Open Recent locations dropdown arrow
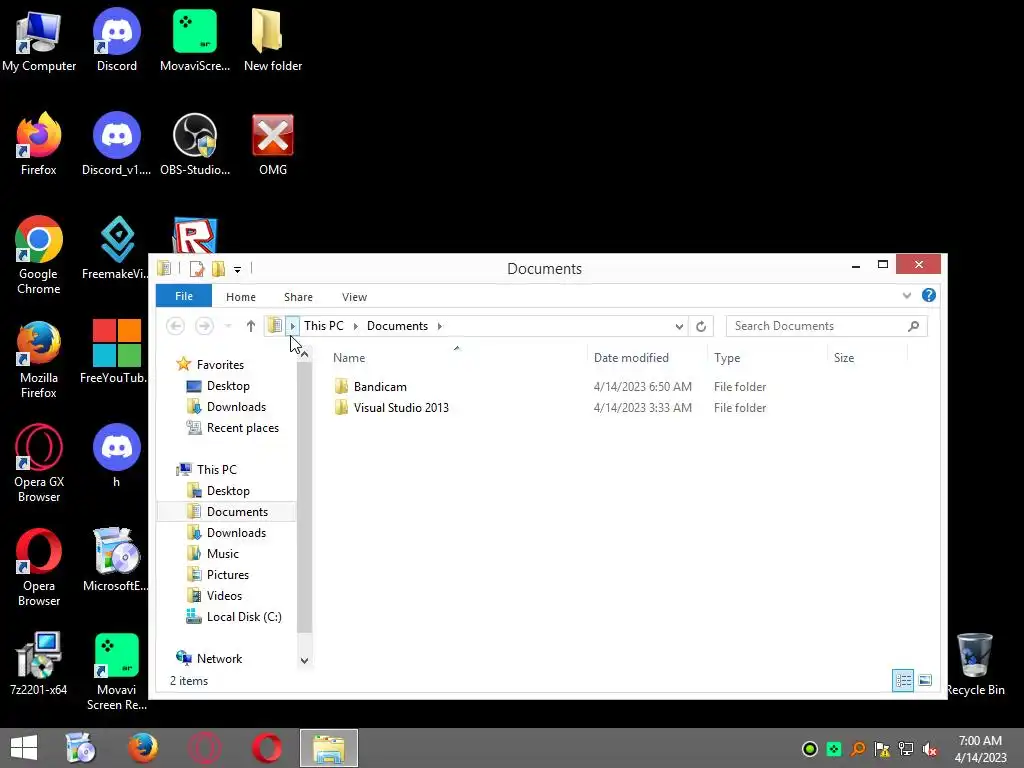The height and width of the screenshot is (768, 1024). point(228,326)
